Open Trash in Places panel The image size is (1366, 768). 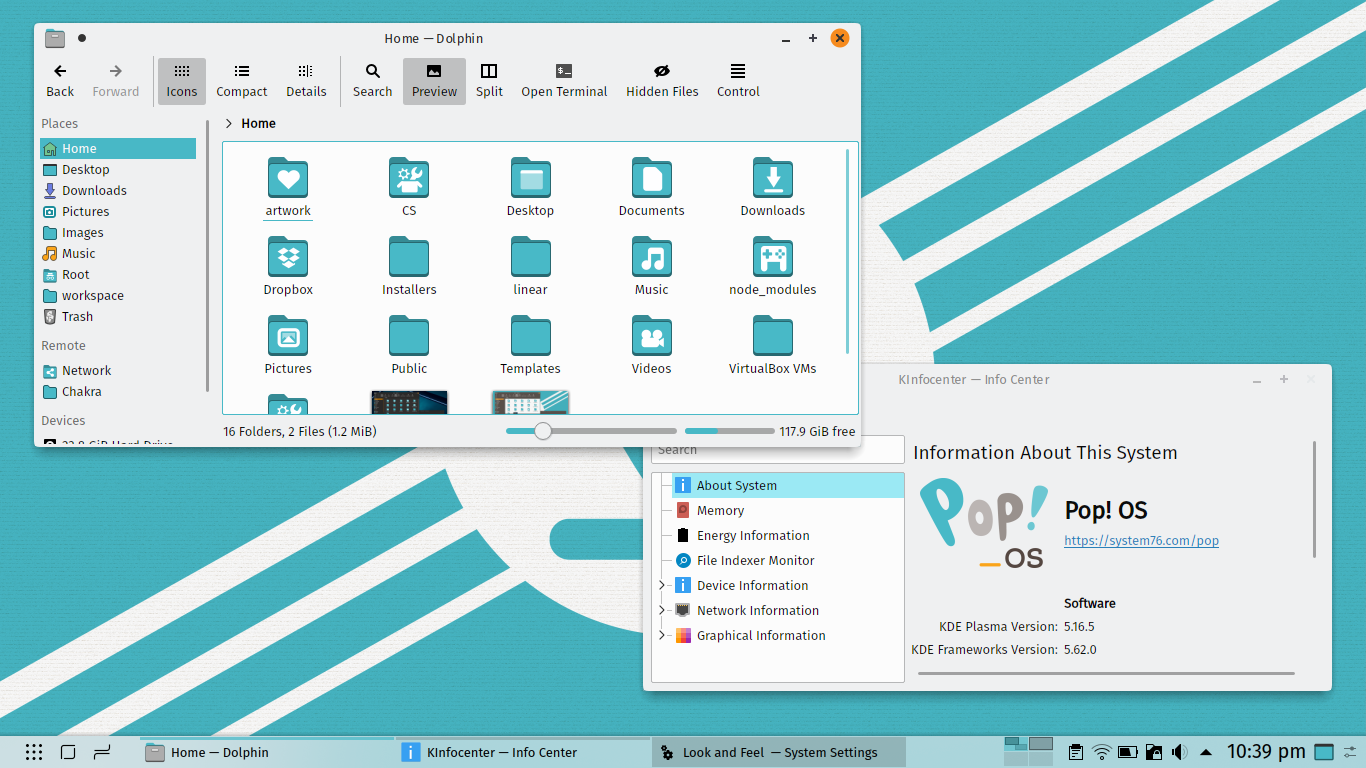point(118,316)
